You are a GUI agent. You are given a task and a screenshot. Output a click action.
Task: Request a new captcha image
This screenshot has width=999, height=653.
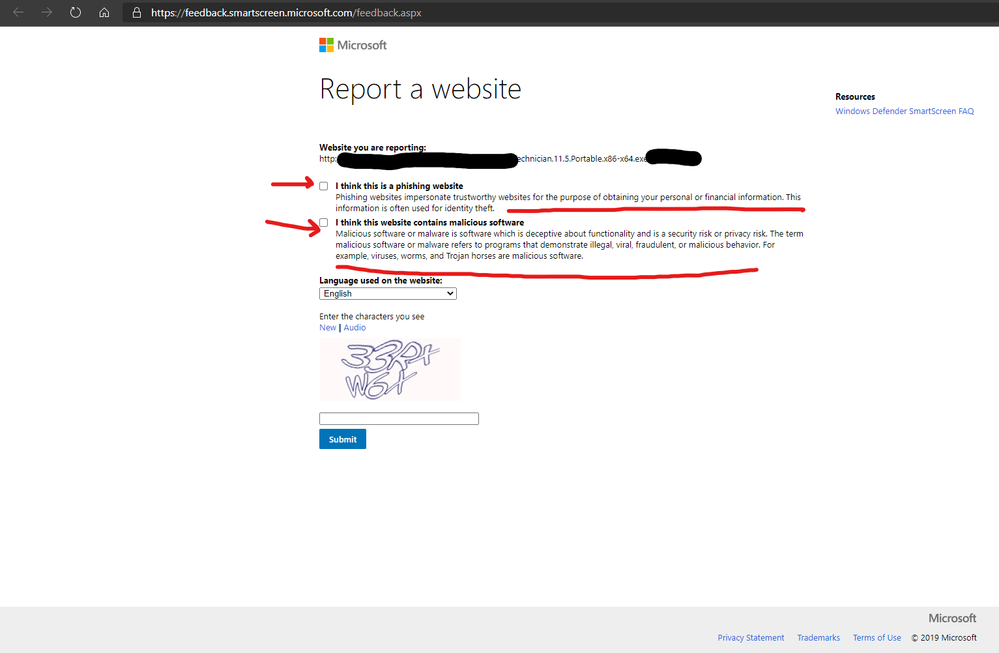click(x=327, y=327)
